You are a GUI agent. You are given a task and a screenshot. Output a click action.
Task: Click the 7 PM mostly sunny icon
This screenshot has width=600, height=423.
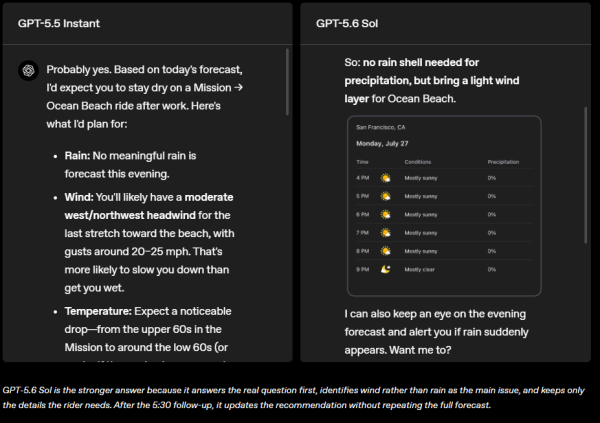tap(385, 233)
